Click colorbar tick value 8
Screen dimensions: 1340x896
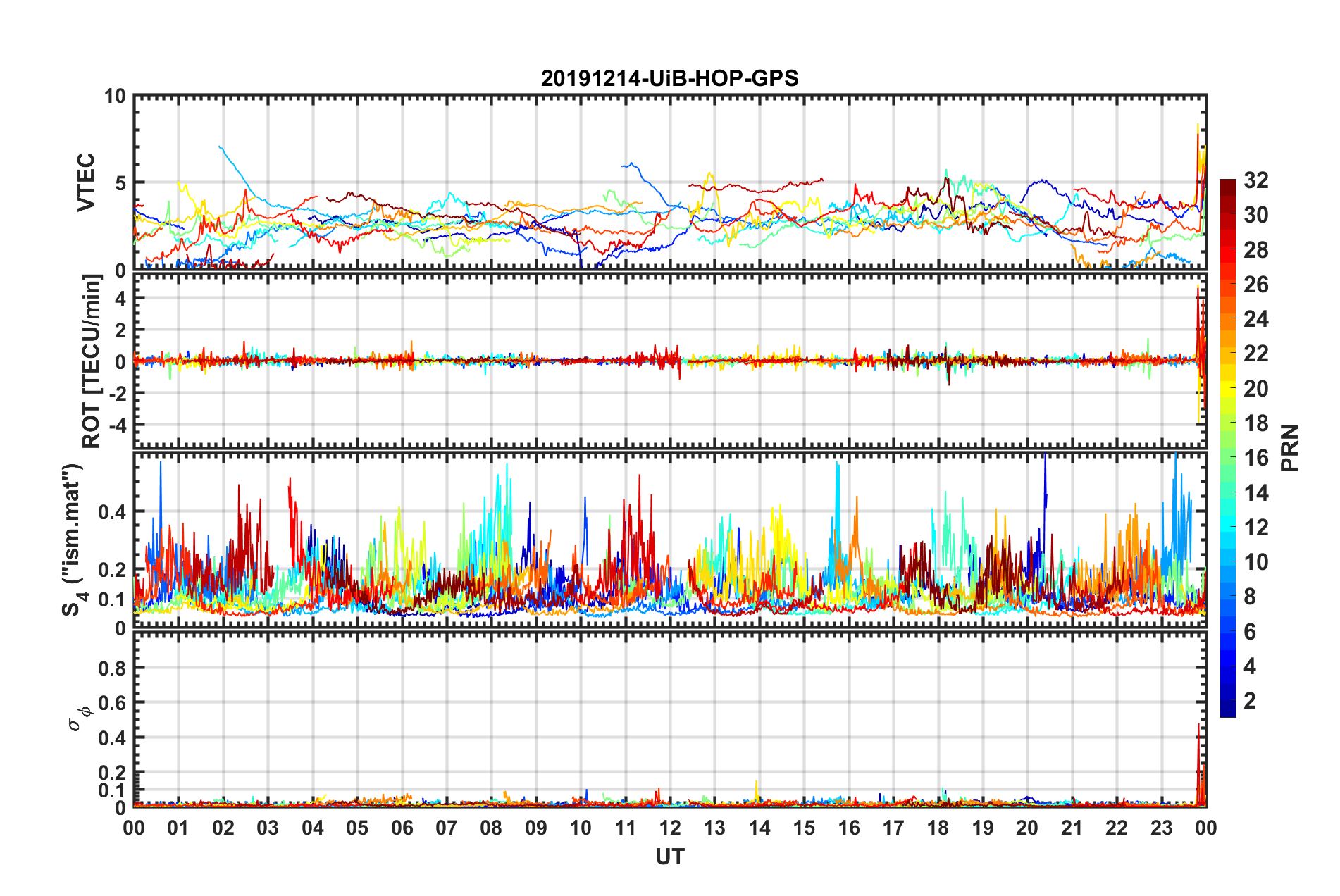(1250, 597)
